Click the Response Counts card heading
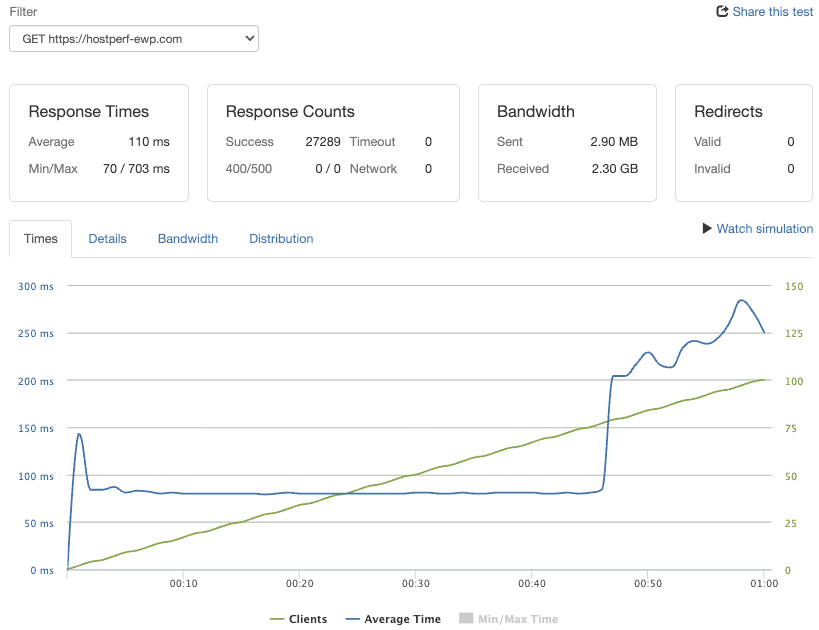Viewport: 819px width, 630px height. pyautogui.click(x=290, y=111)
